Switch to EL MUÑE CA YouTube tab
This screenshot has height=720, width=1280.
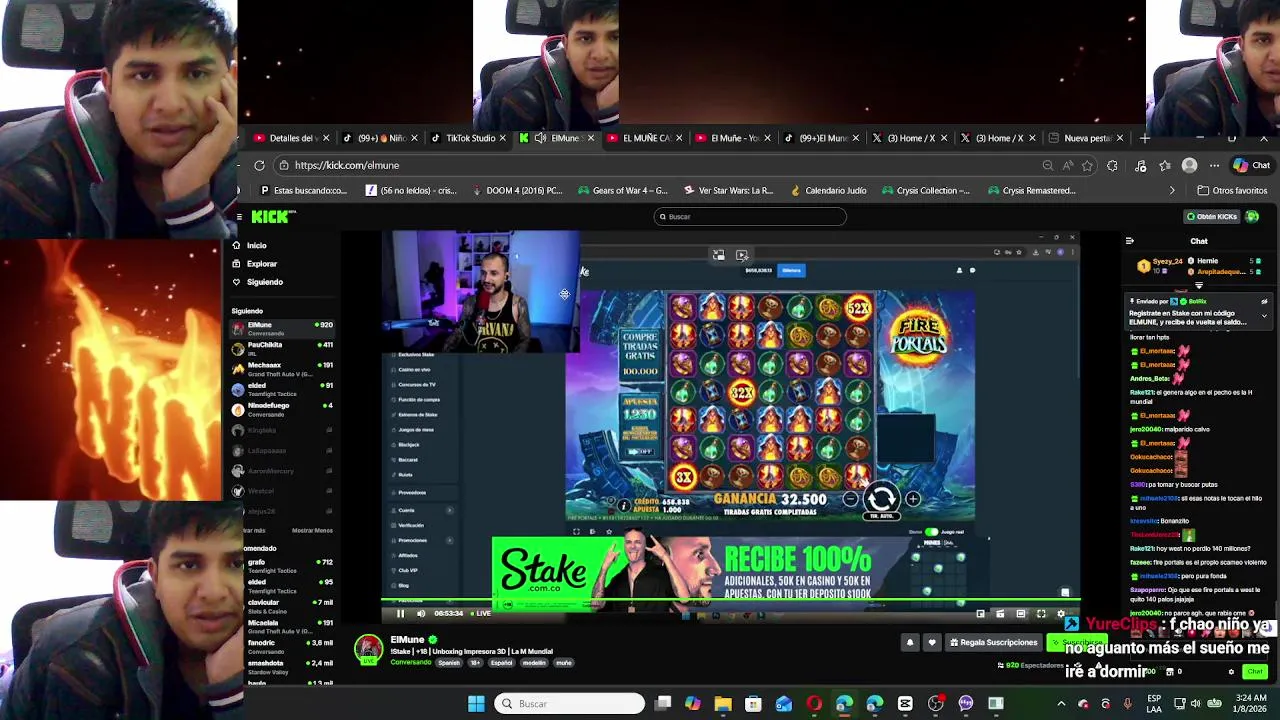(645, 138)
